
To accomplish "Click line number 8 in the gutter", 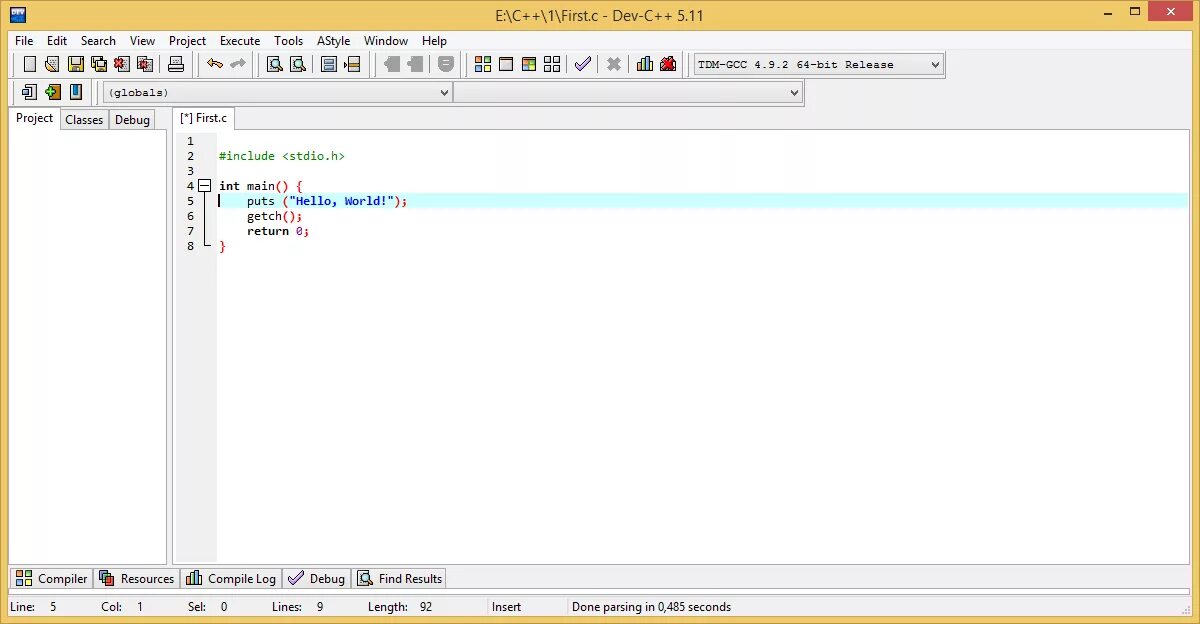I will pyautogui.click(x=190, y=246).
